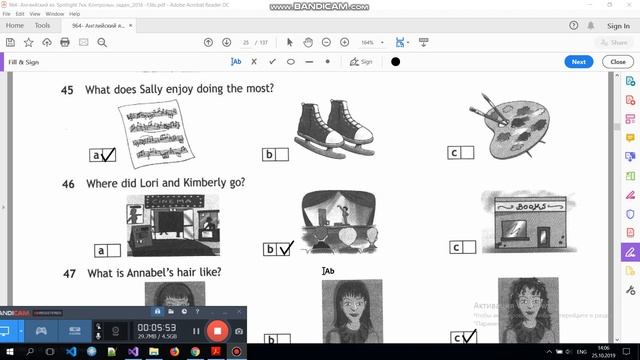This screenshot has height=360, width=640.
Task: Open the Comment side tool
Action: point(630,138)
